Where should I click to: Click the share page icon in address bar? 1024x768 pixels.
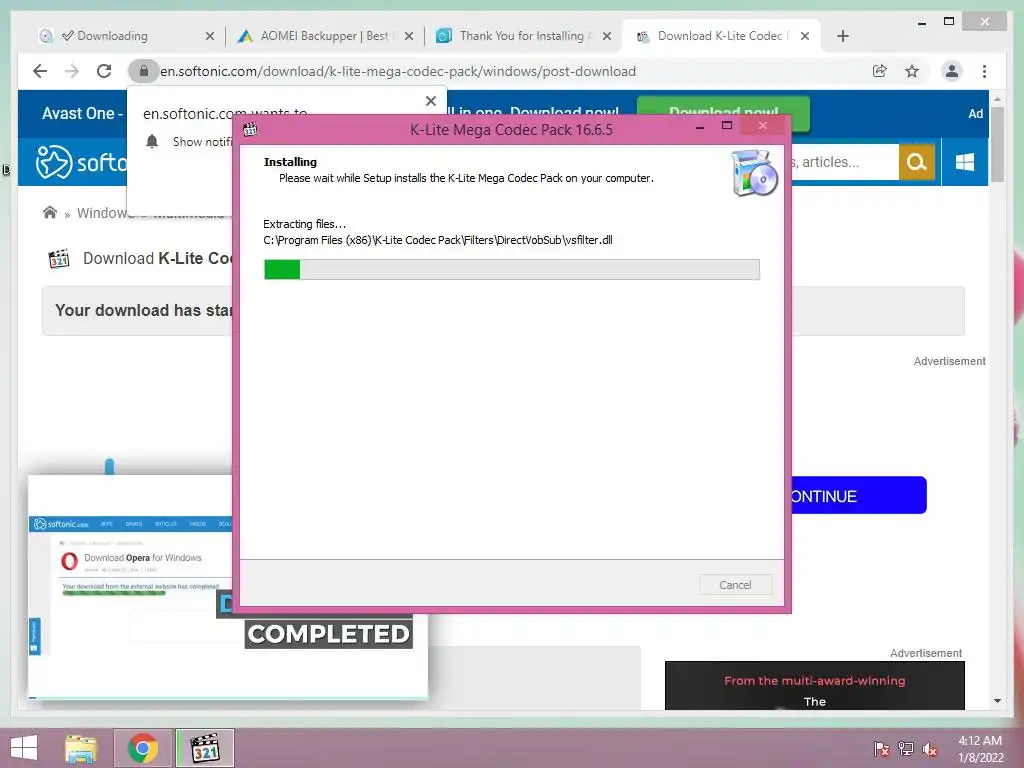pyautogui.click(x=880, y=71)
